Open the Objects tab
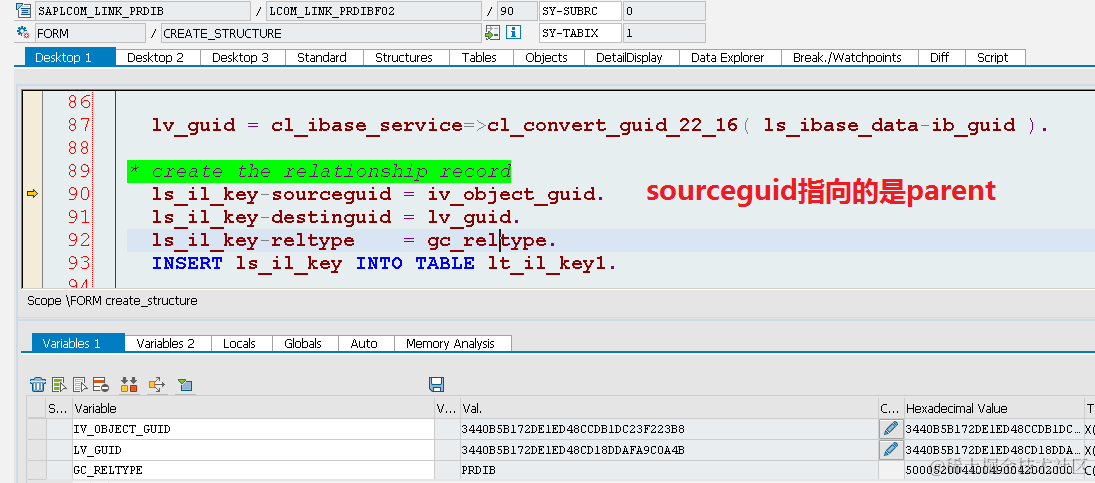Image resolution: width=1095 pixels, height=483 pixels. (x=546, y=57)
